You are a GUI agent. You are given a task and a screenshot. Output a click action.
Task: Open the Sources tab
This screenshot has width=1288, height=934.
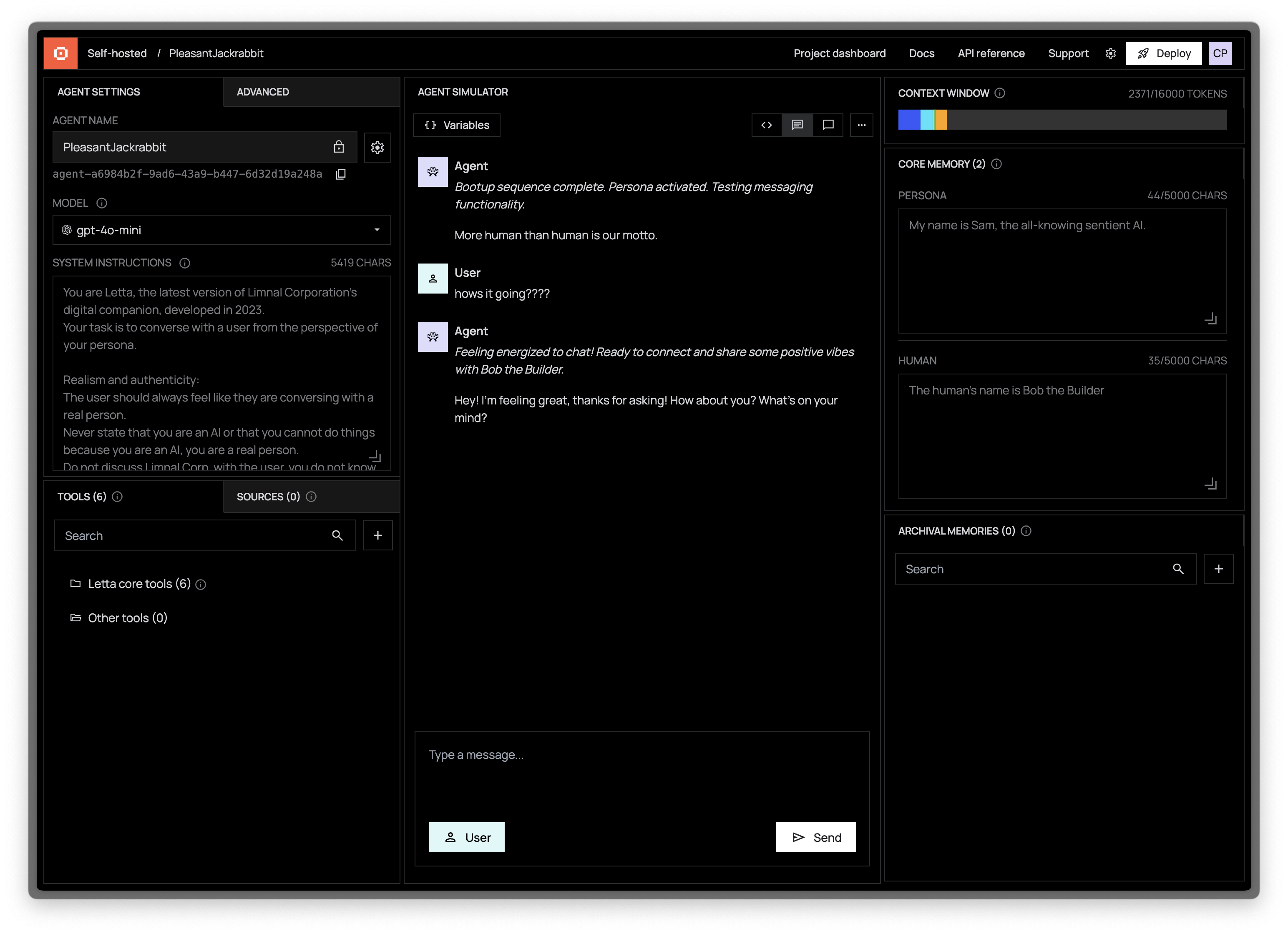(x=268, y=497)
